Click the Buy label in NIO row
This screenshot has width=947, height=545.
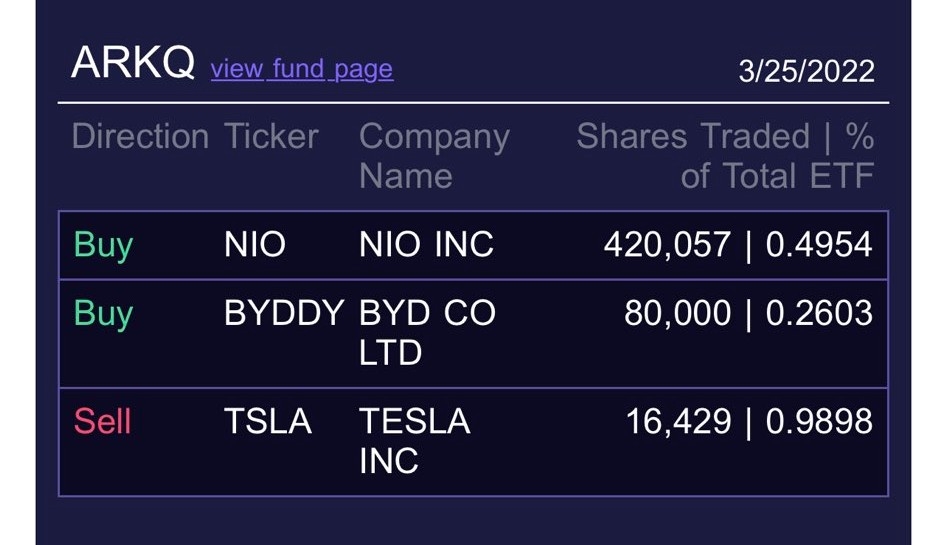point(103,245)
